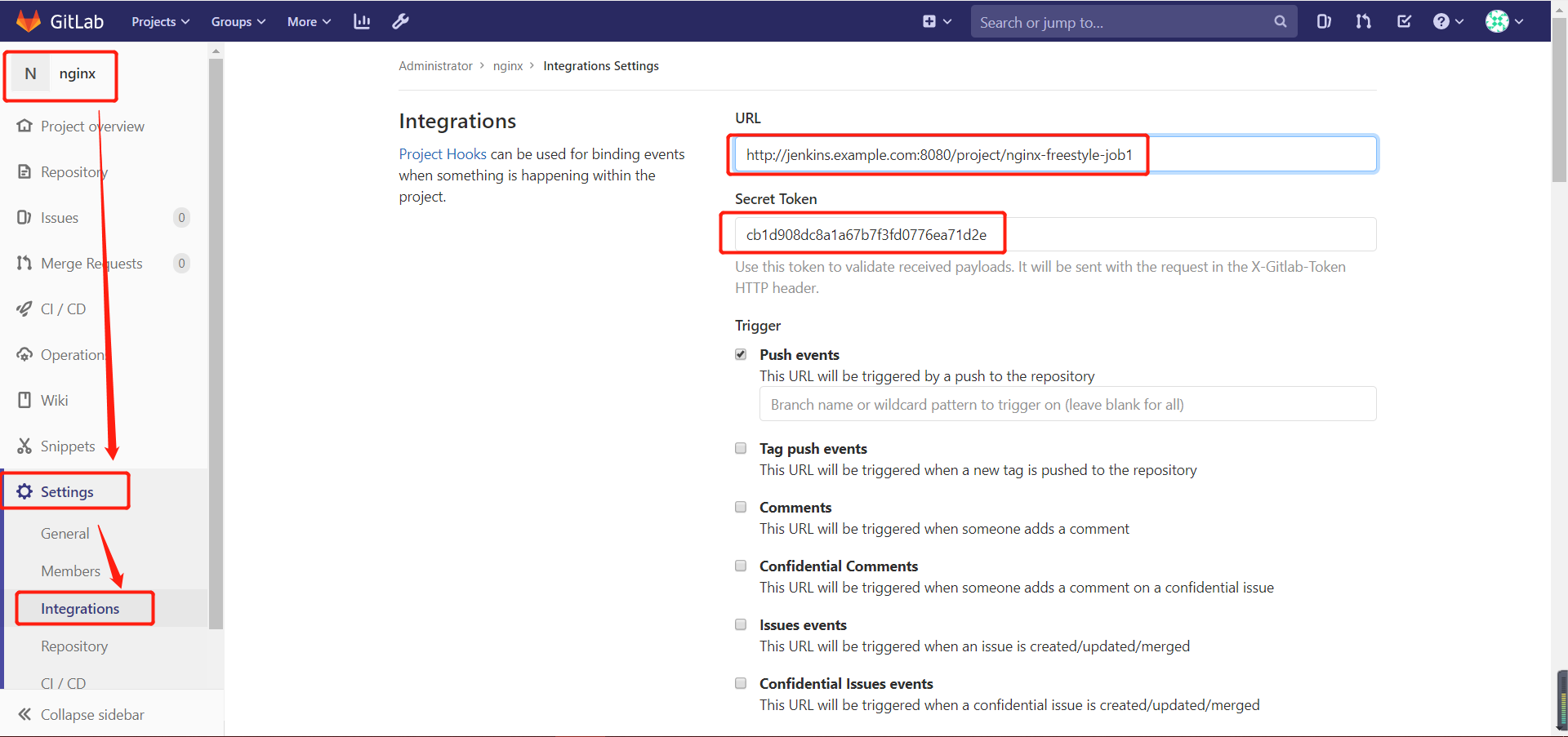The height and width of the screenshot is (737, 1568).
Task: Enable the Comments trigger checkbox
Action: tap(741, 507)
